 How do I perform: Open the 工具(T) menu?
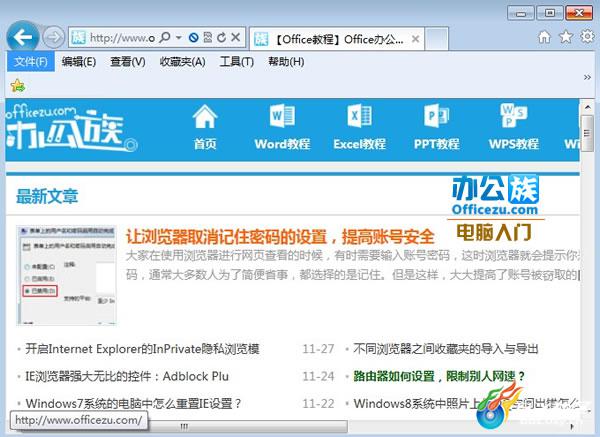[236, 62]
